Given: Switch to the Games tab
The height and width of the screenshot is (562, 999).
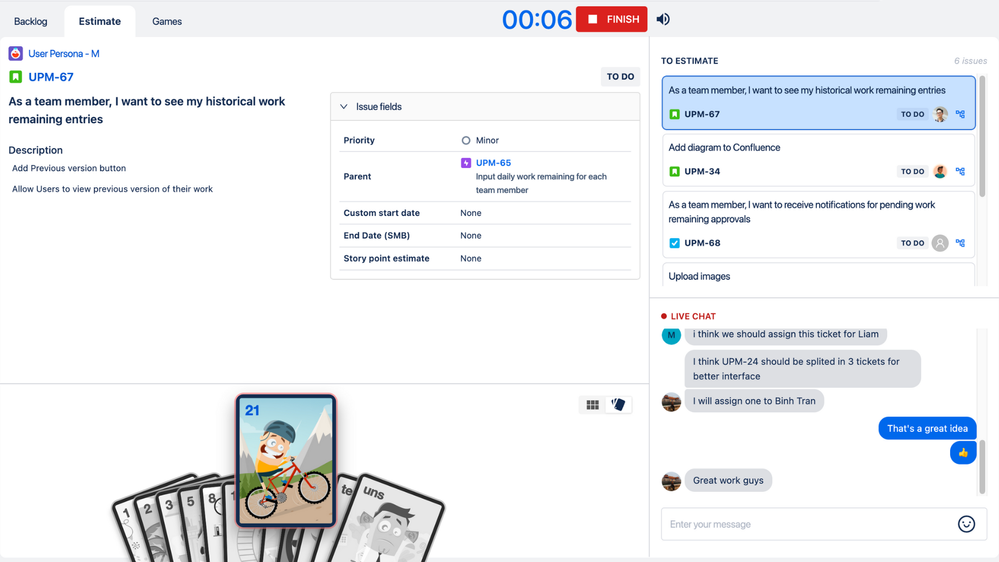Looking at the screenshot, I should (167, 21).
